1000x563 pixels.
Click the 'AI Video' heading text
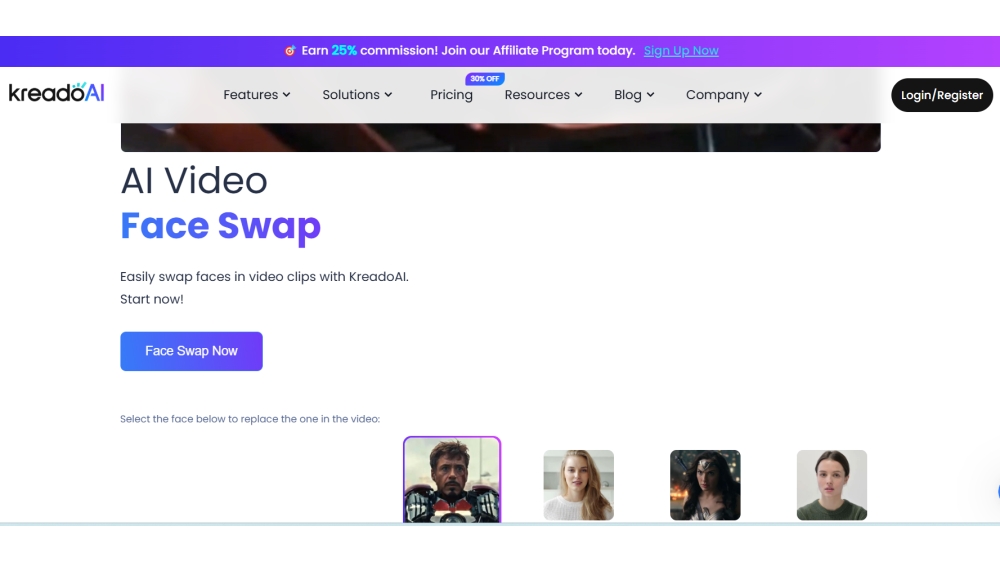tap(194, 180)
